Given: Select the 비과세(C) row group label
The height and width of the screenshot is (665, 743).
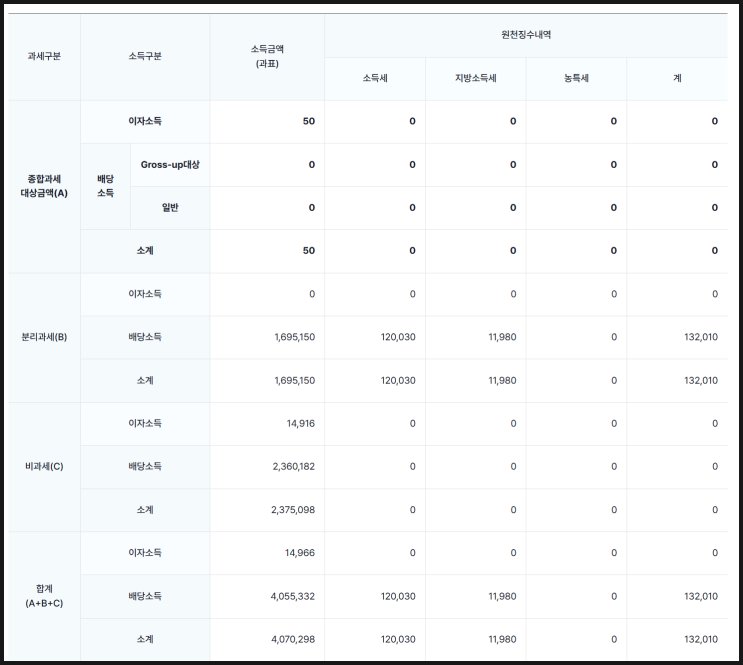Looking at the screenshot, I should (x=44, y=466).
